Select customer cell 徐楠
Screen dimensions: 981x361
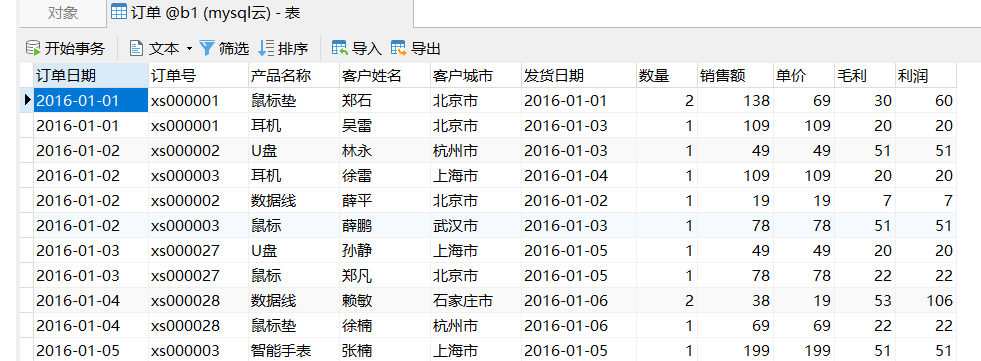(385, 326)
